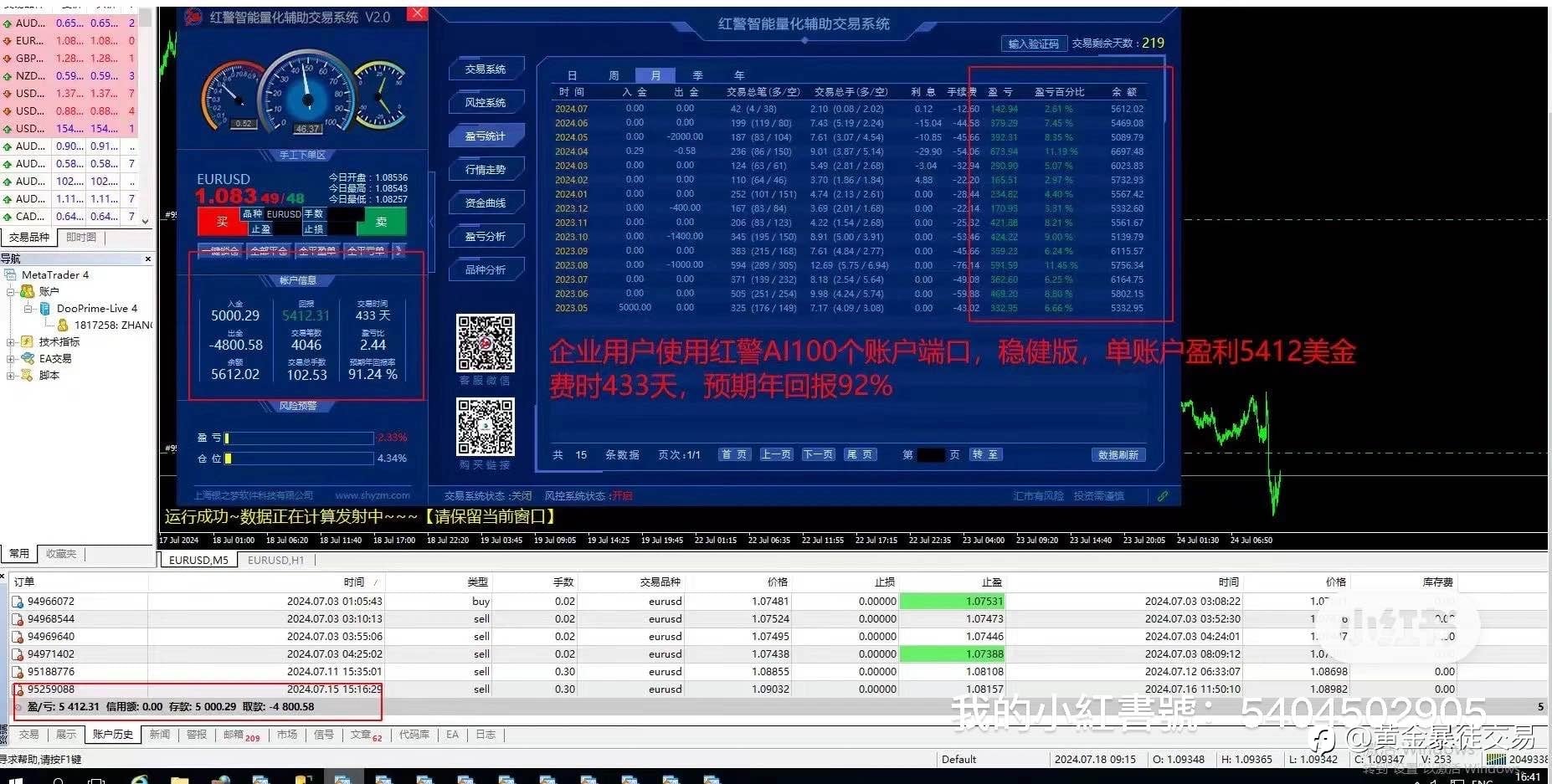This screenshot has height=784, width=1552.
Task: Switch statistics to 年 (year) view
Action: [739, 75]
